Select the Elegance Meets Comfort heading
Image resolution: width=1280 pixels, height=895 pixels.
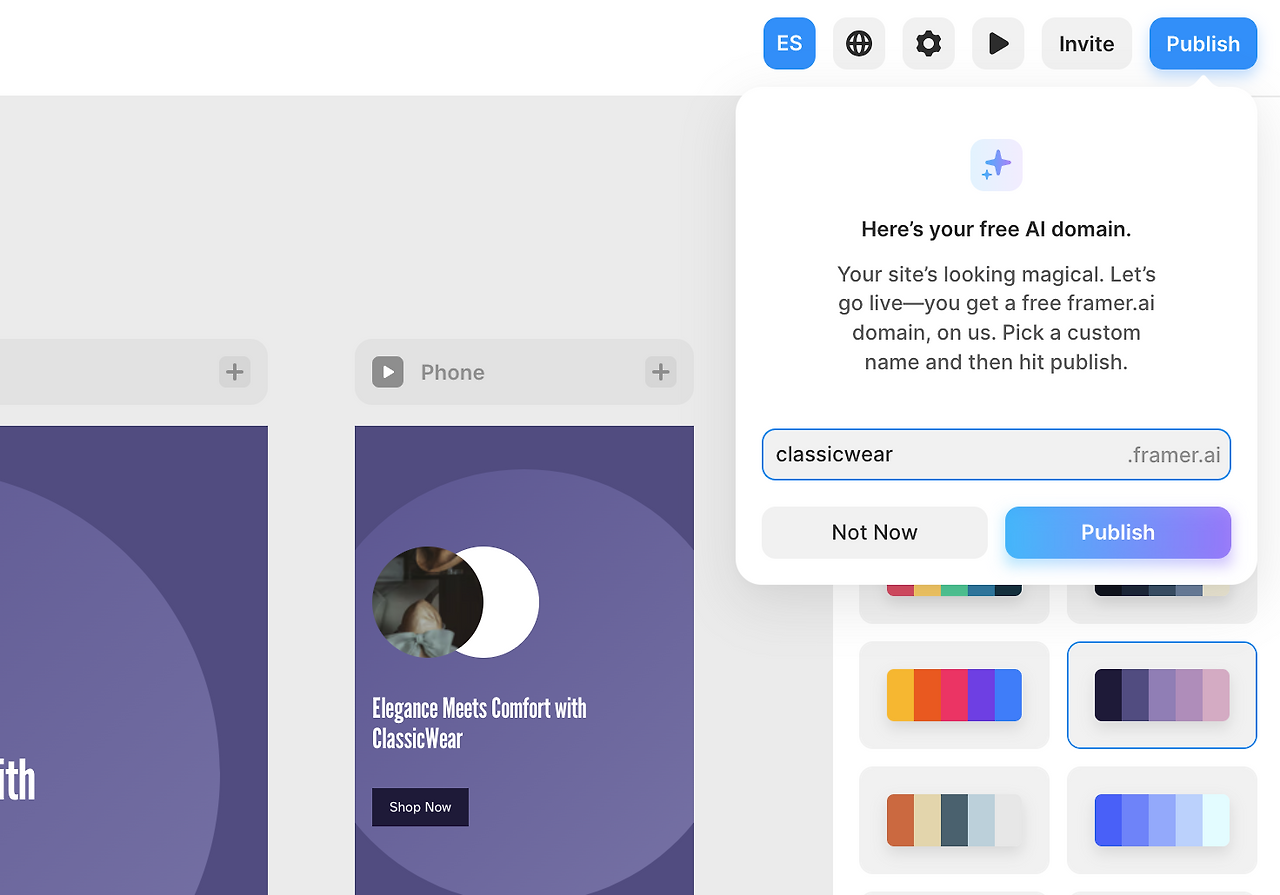pos(479,723)
